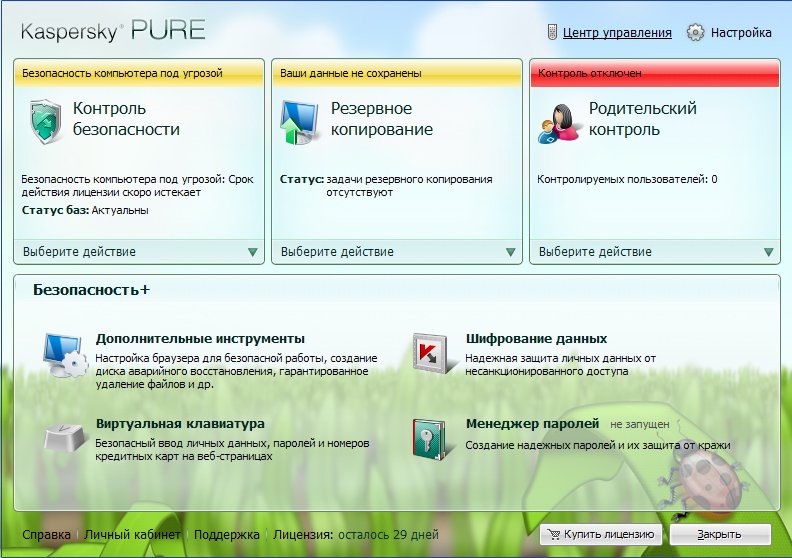Viewport: 792px width, 558px height.
Task: Click Родительский контроль title
Action: [x=642, y=119]
